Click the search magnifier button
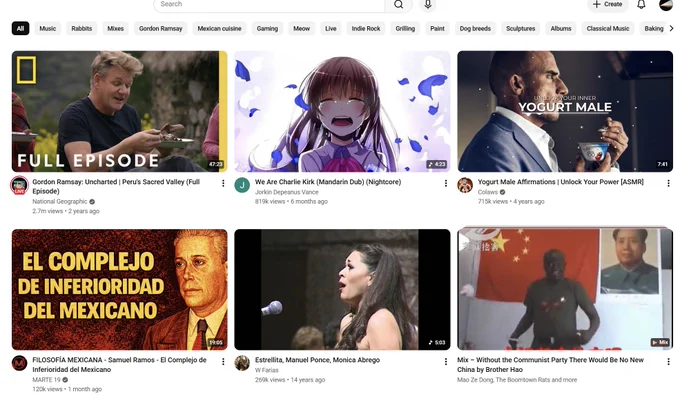Image resolution: width=680 pixels, height=403 pixels. (398, 4)
